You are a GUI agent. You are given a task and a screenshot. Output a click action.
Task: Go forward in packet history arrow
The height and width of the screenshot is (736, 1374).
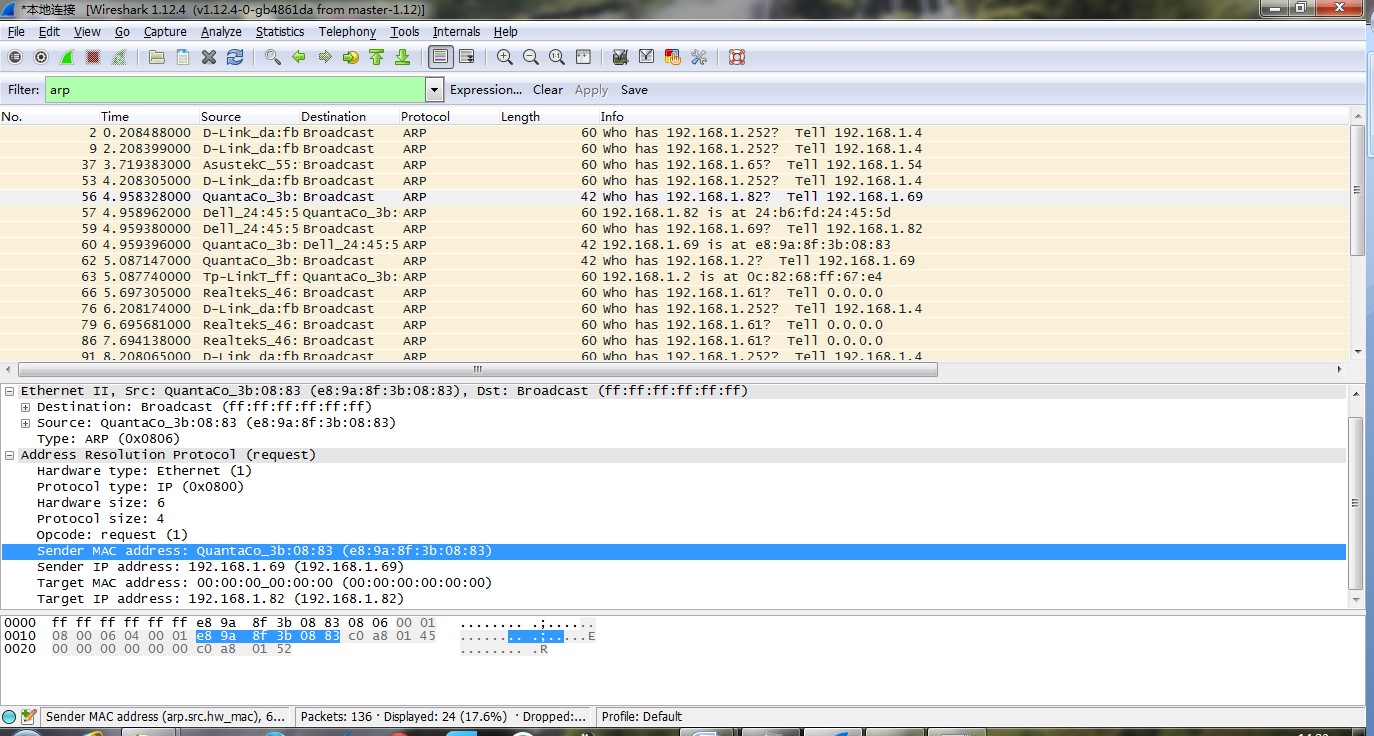(325, 57)
